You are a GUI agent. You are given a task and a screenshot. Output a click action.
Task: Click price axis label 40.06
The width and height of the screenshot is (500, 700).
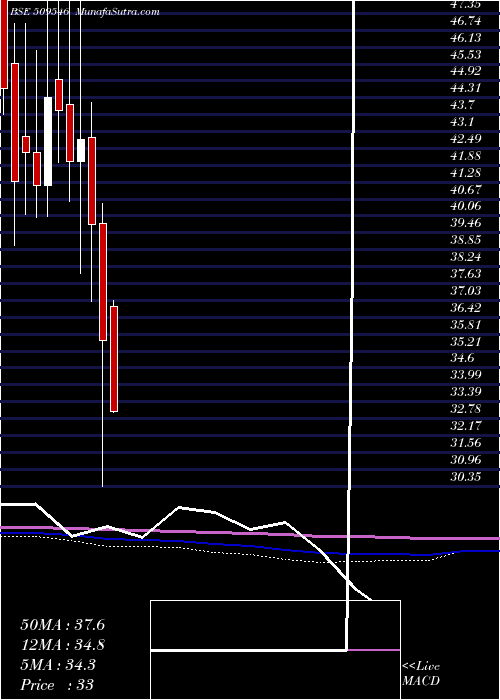click(466, 206)
